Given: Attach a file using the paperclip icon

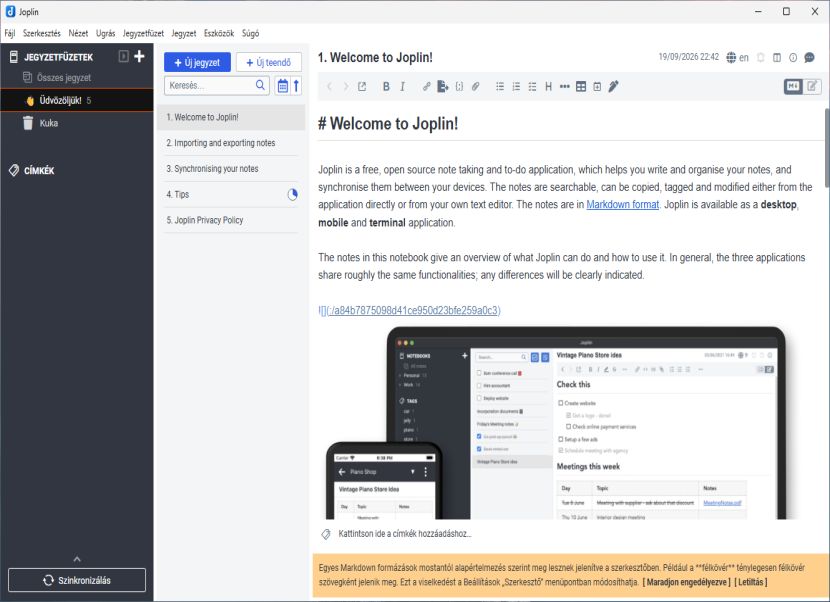Looking at the screenshot, I should tap(475, 86).
